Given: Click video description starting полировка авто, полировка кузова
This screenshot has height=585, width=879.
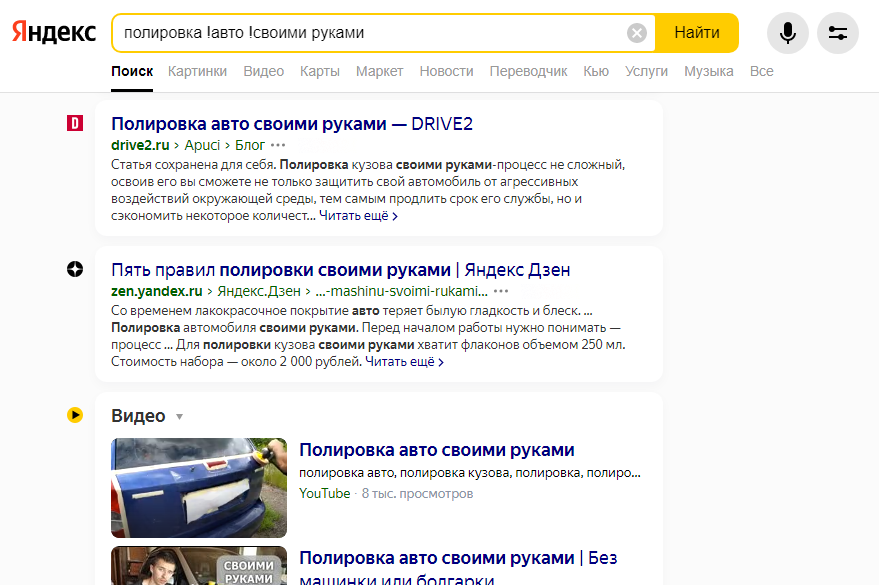Looking at the screenshot, I should pos(470,473).
